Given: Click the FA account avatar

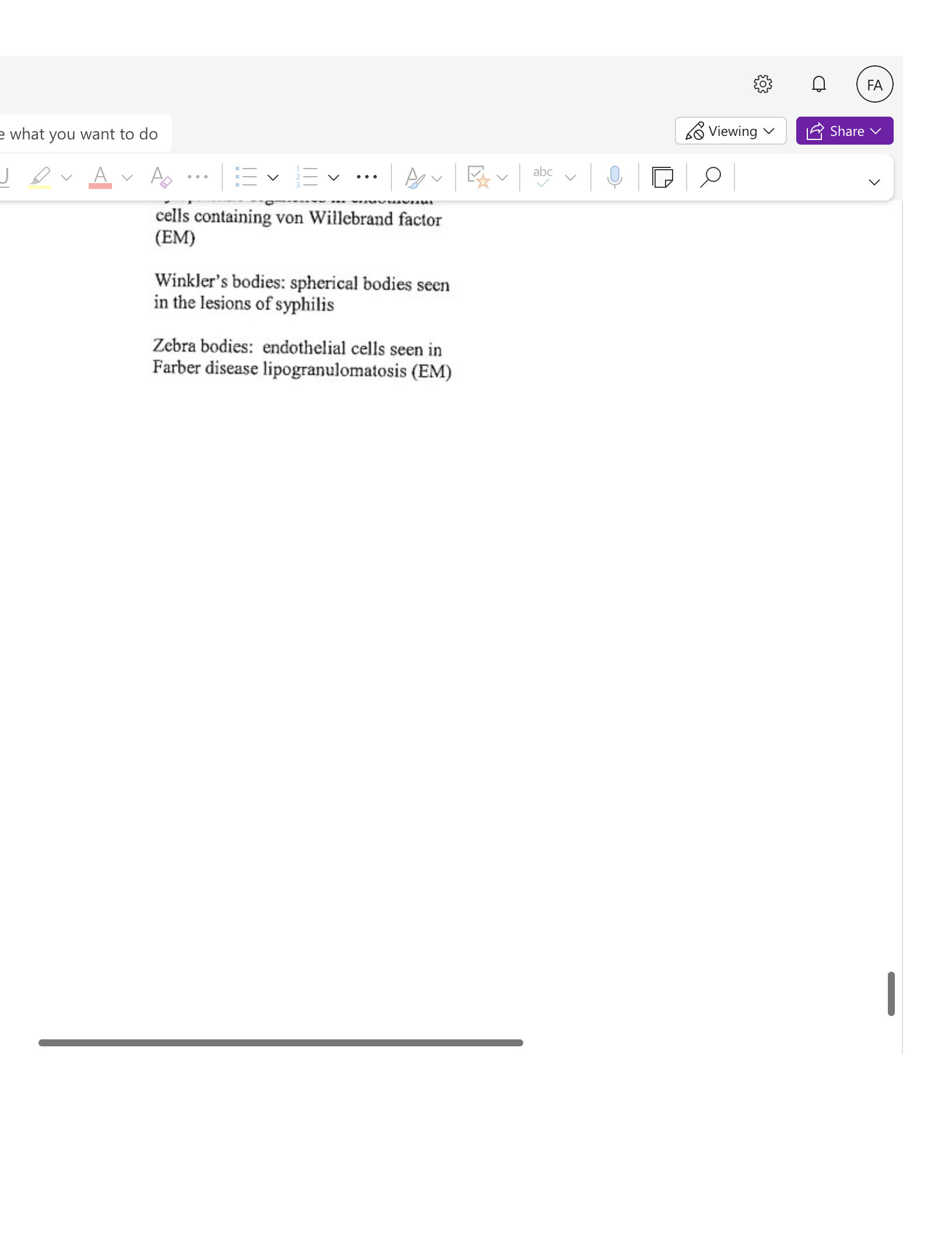Looking at the screenshot, I should 874,85.
